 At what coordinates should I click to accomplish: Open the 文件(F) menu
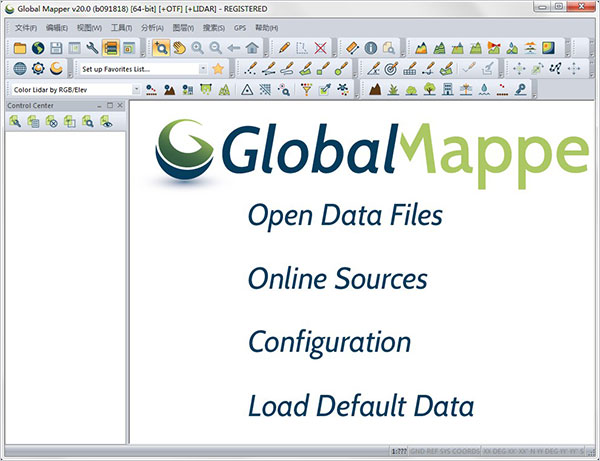tap(25, 27)
